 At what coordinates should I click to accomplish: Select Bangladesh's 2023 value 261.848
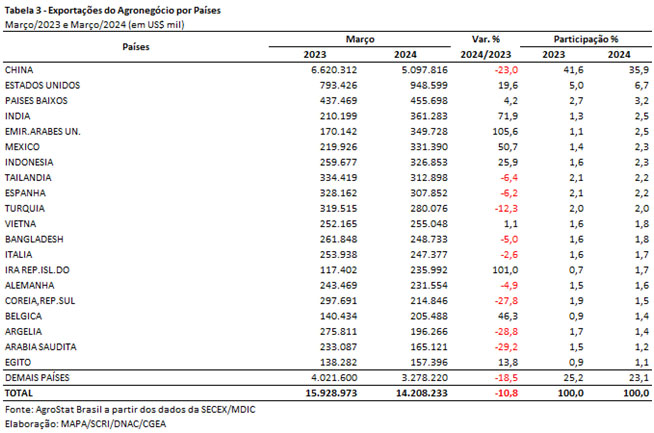pos(338,239)
